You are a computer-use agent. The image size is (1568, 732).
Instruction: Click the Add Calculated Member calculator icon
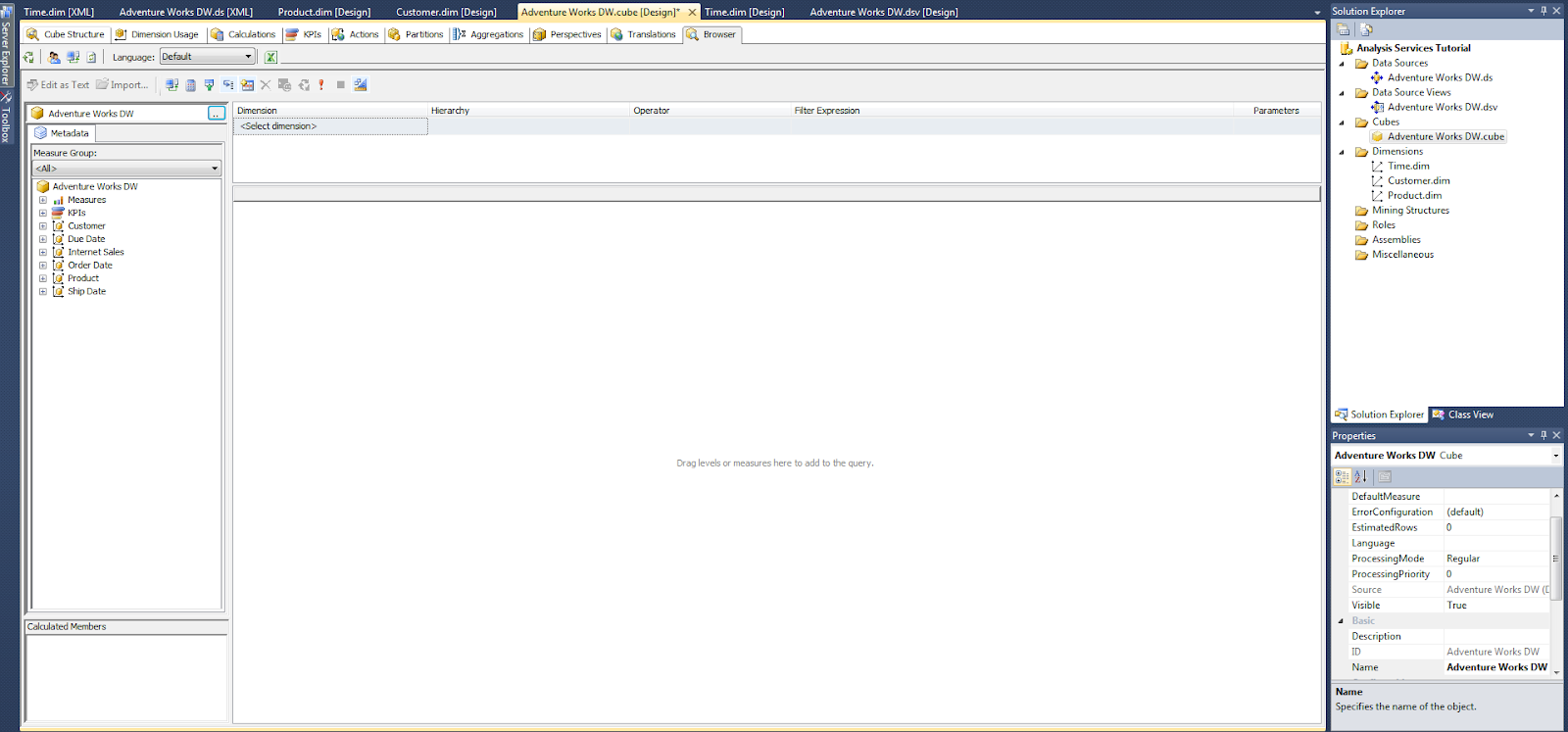coord(191,85)
